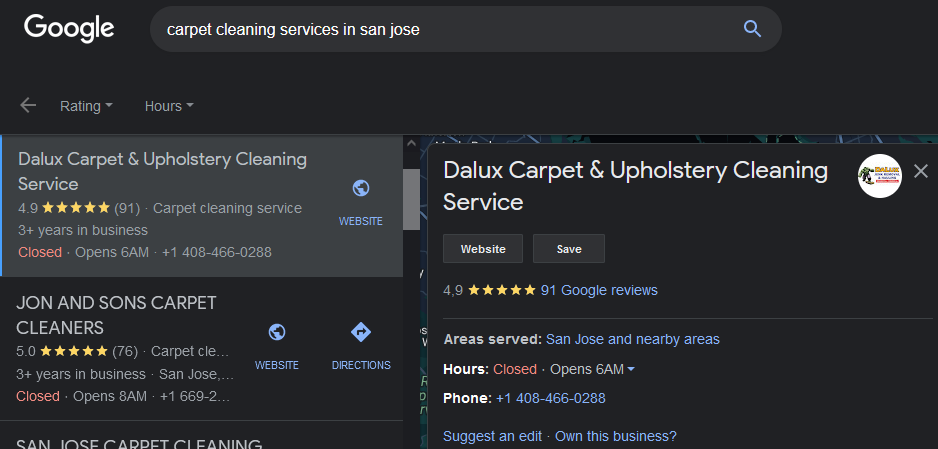Expand the Hours filter dropdown

point(169,106)
